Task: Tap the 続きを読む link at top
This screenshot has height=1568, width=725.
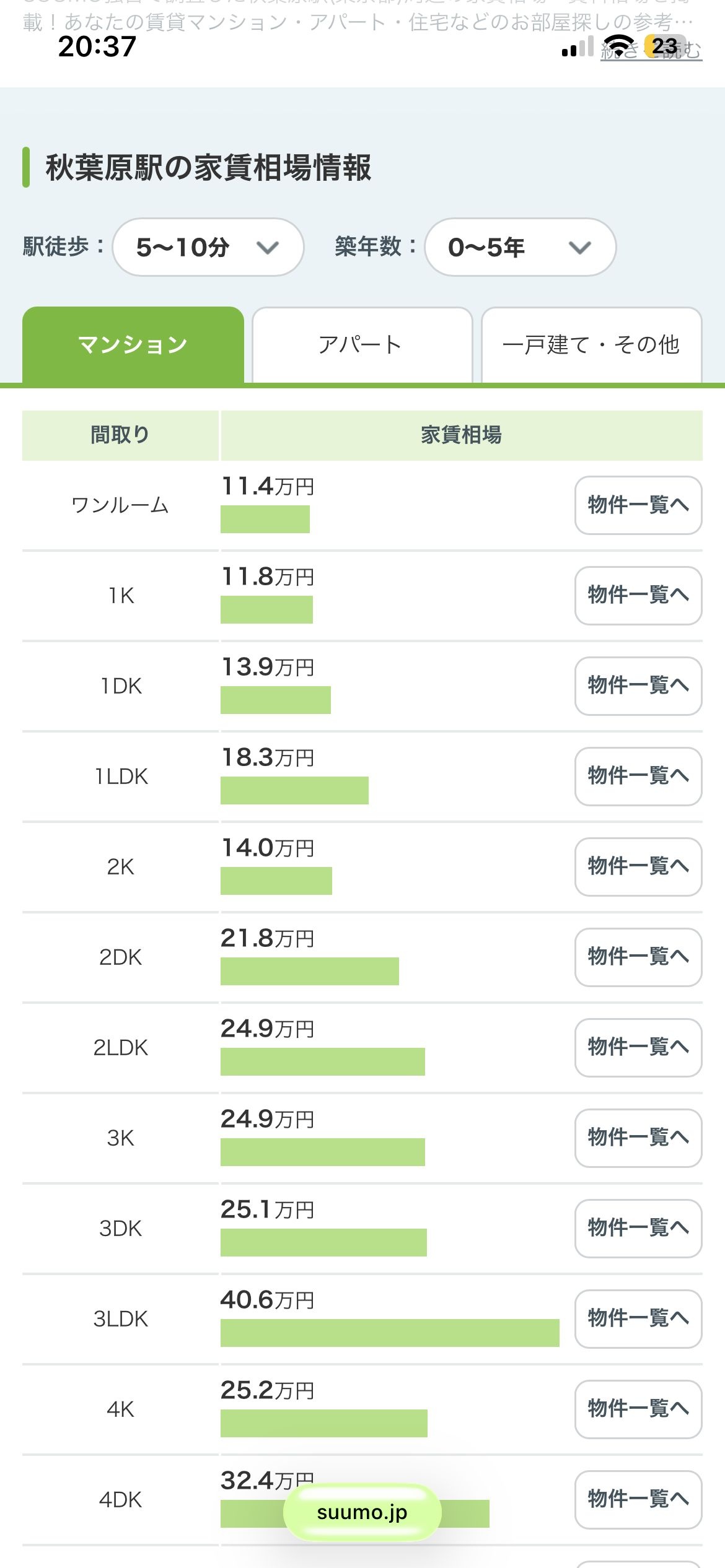Action: [x=651, y=50]
